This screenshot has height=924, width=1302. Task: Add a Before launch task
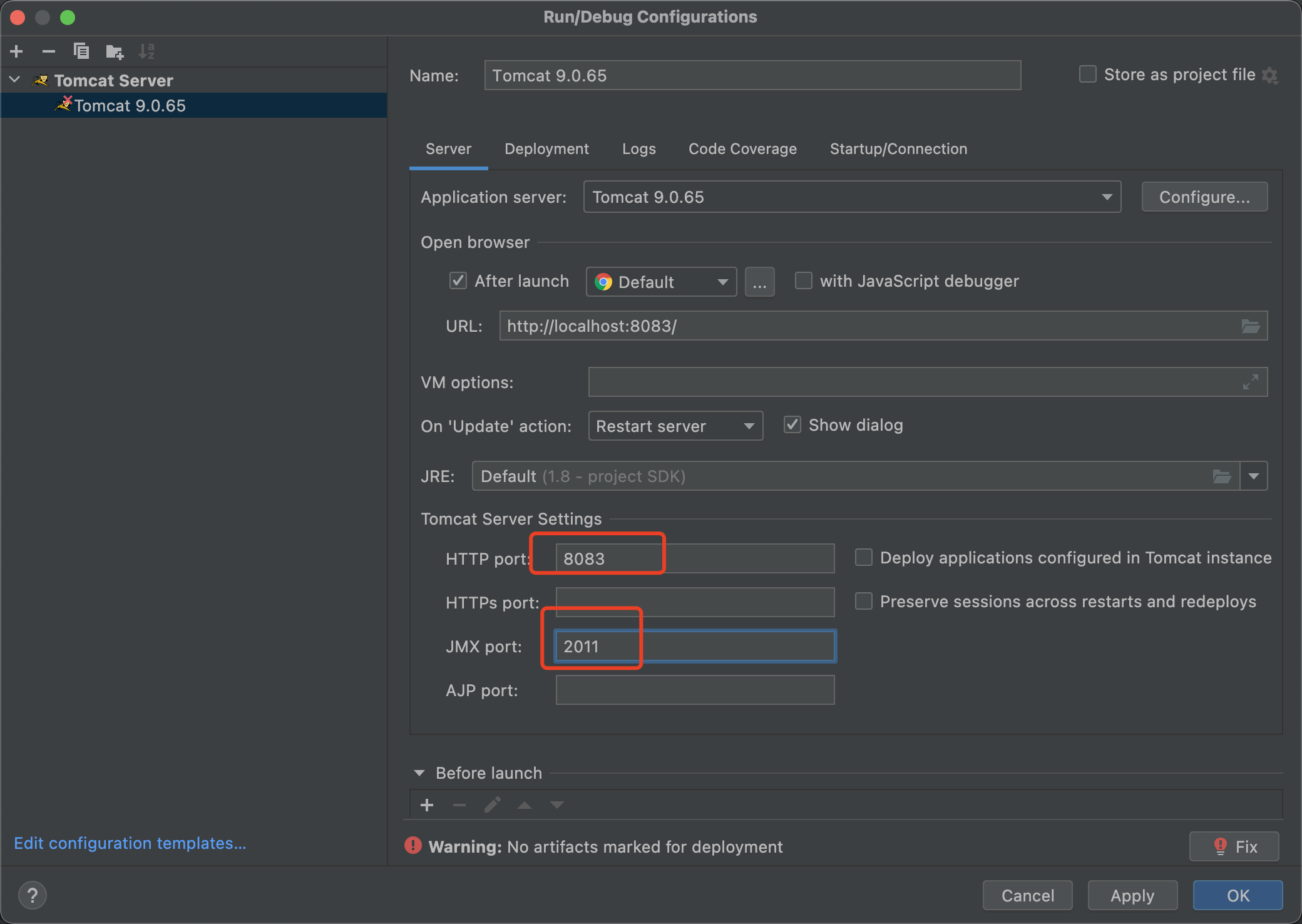coord(427,805)
